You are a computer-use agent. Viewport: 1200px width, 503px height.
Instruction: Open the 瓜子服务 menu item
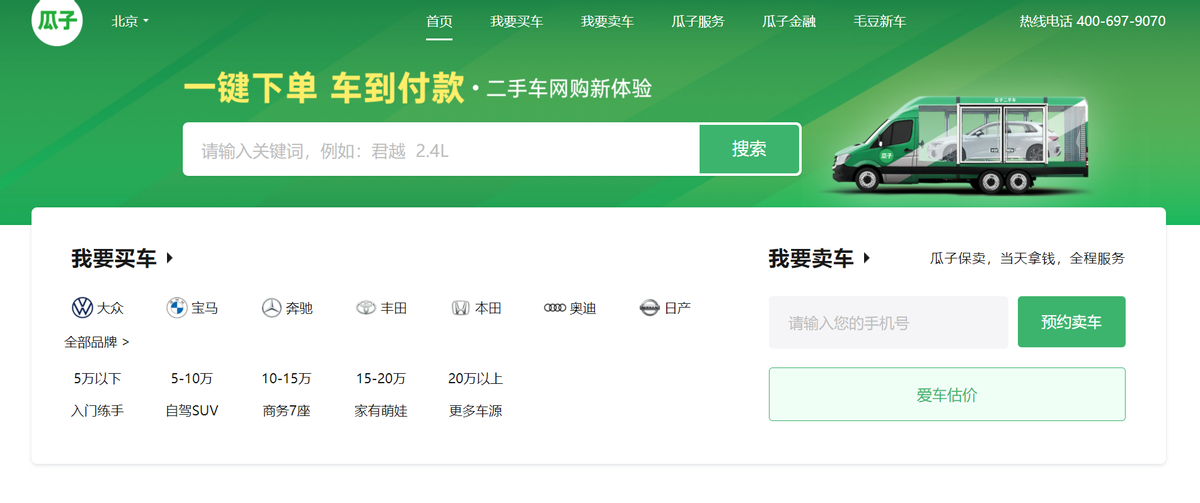click(x=697, y=21)
